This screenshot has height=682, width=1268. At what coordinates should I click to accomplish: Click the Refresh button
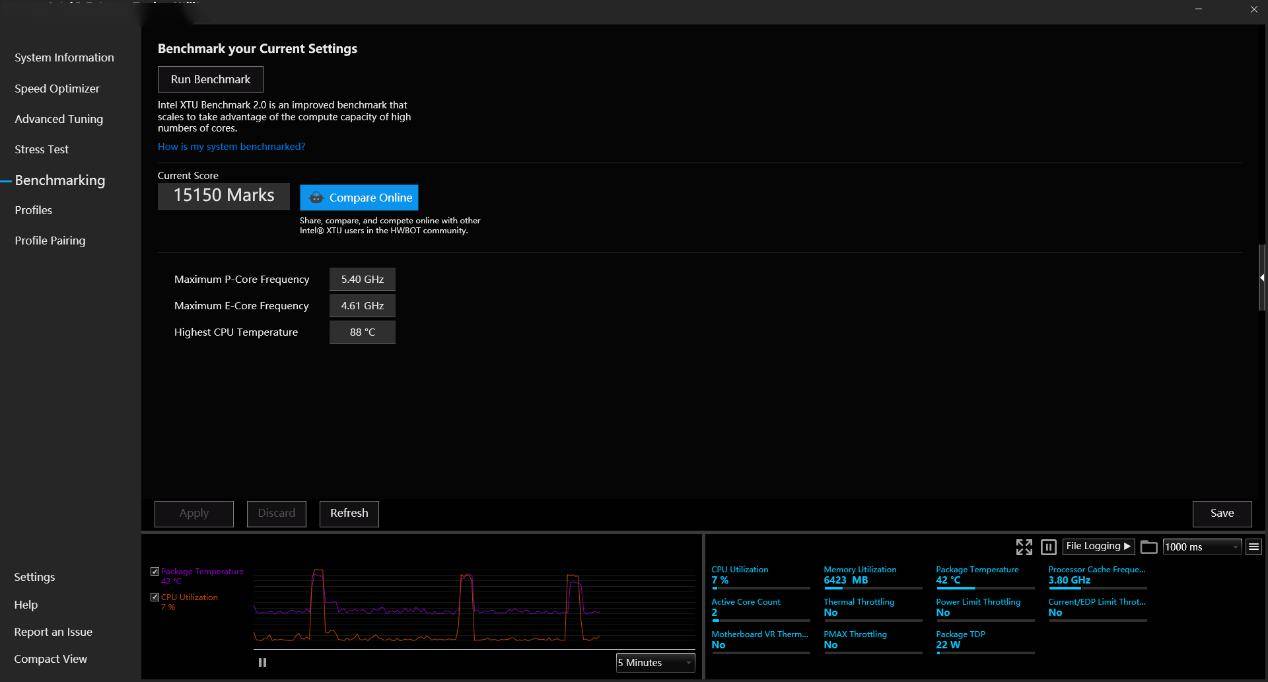(x=349, y=513)
